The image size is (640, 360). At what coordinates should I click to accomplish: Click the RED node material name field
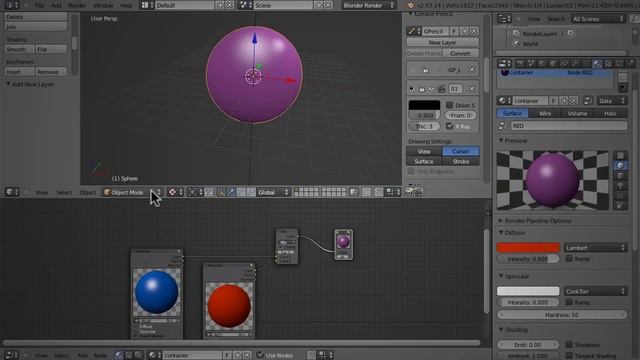[569, 126]
